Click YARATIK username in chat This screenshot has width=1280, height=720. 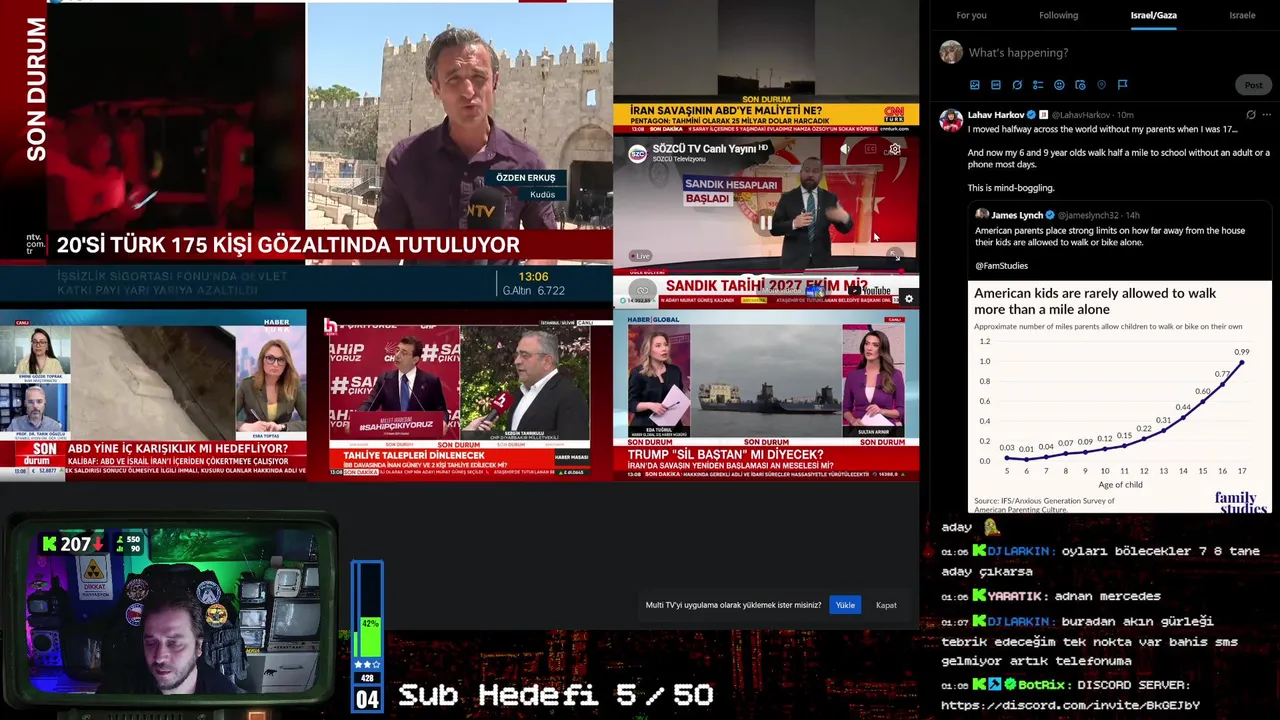(1017, 596)
